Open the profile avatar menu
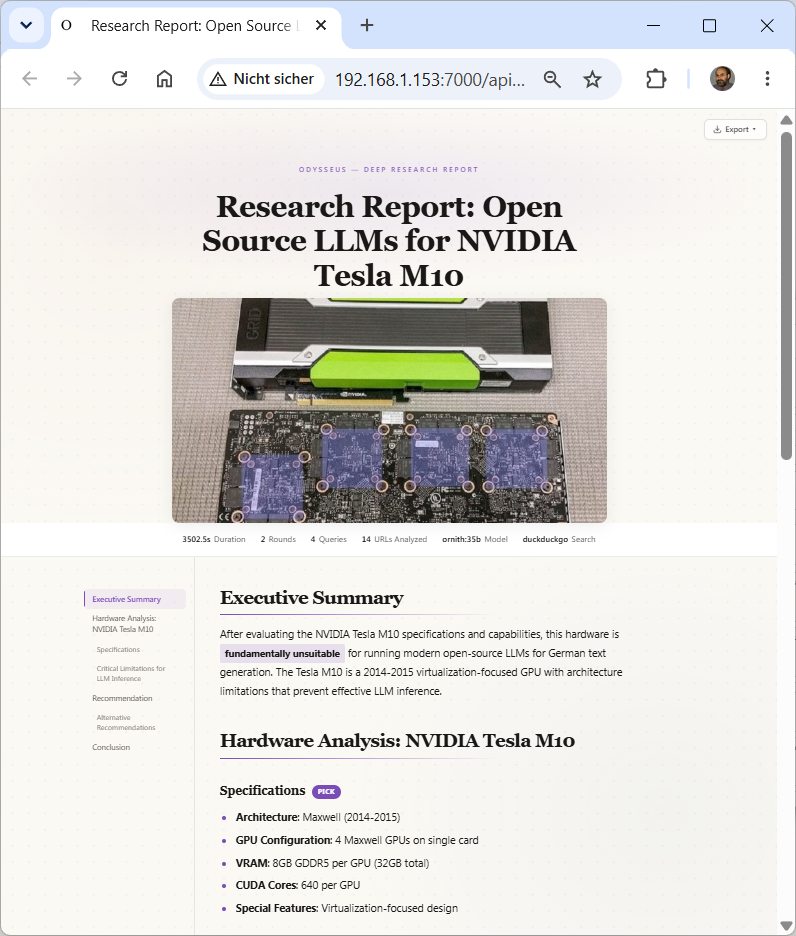 tap(722, 79)
